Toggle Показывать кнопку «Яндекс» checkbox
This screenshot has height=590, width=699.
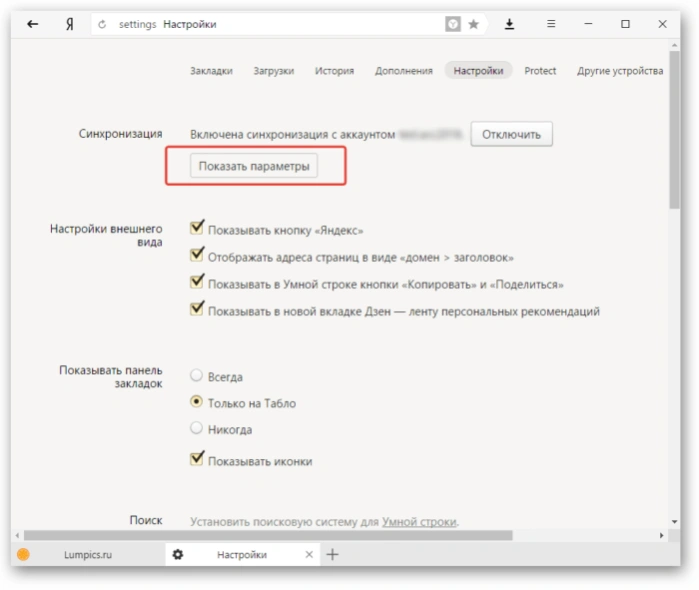197,227
